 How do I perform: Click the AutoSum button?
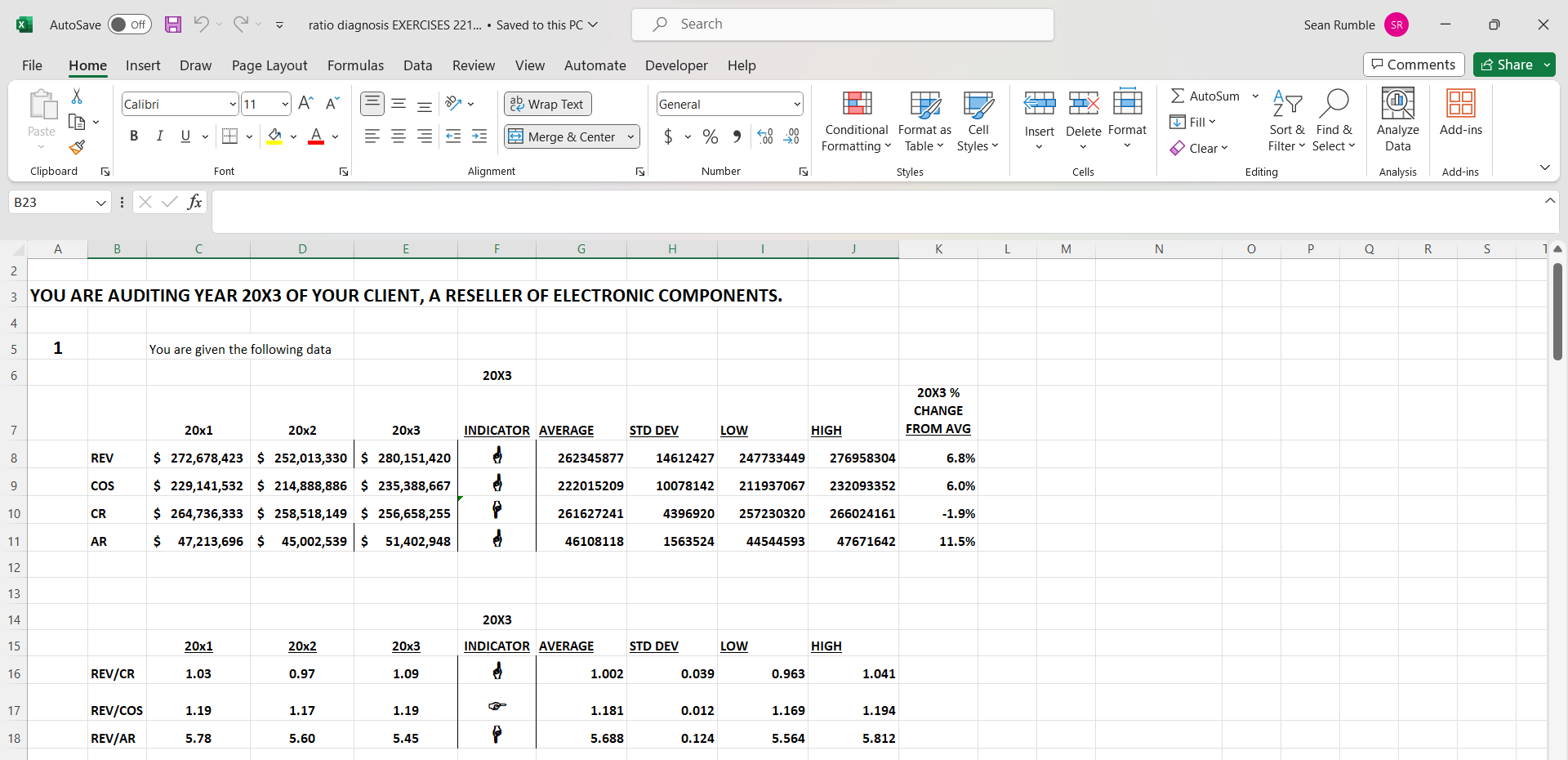(1205, 96)
